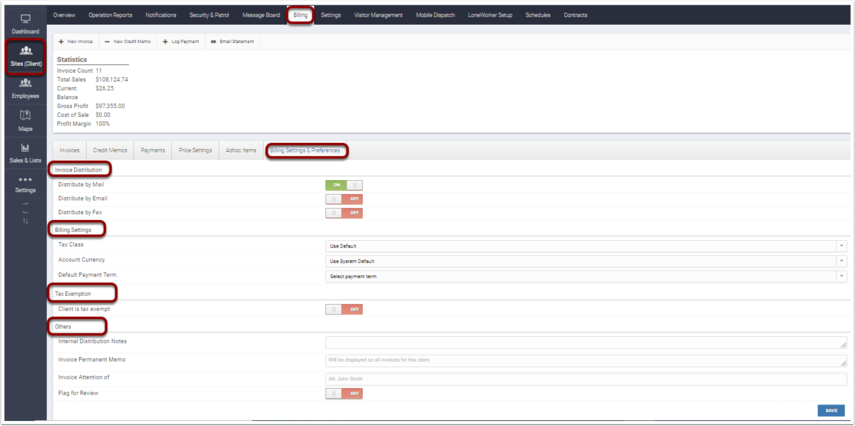Turn off Distribute by Mail switch
The width and height of the screenshot is (855, 426).
[x=344, y=185]
